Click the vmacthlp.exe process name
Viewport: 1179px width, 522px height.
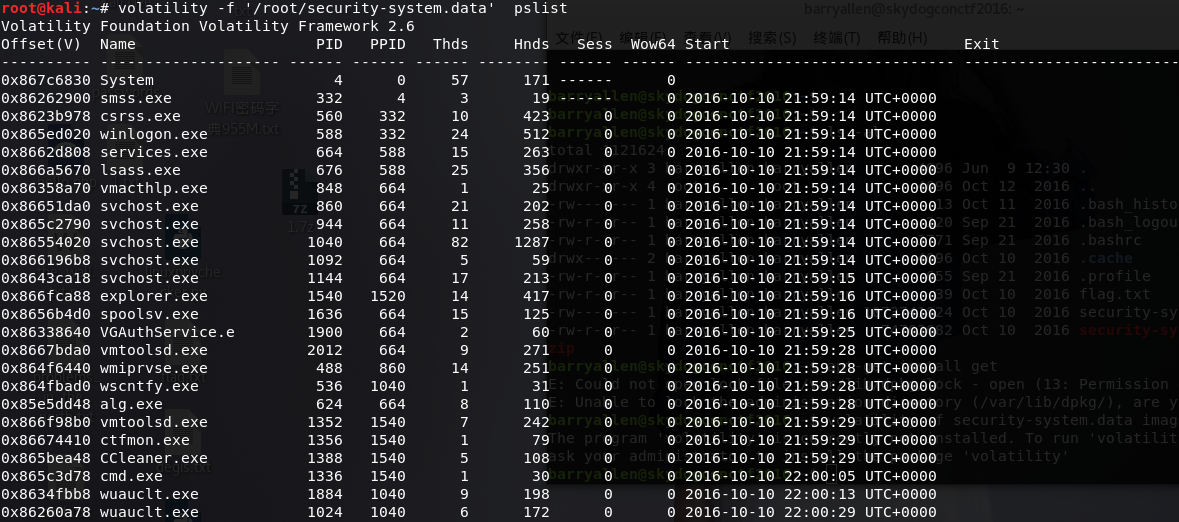[x=153, y=189]
